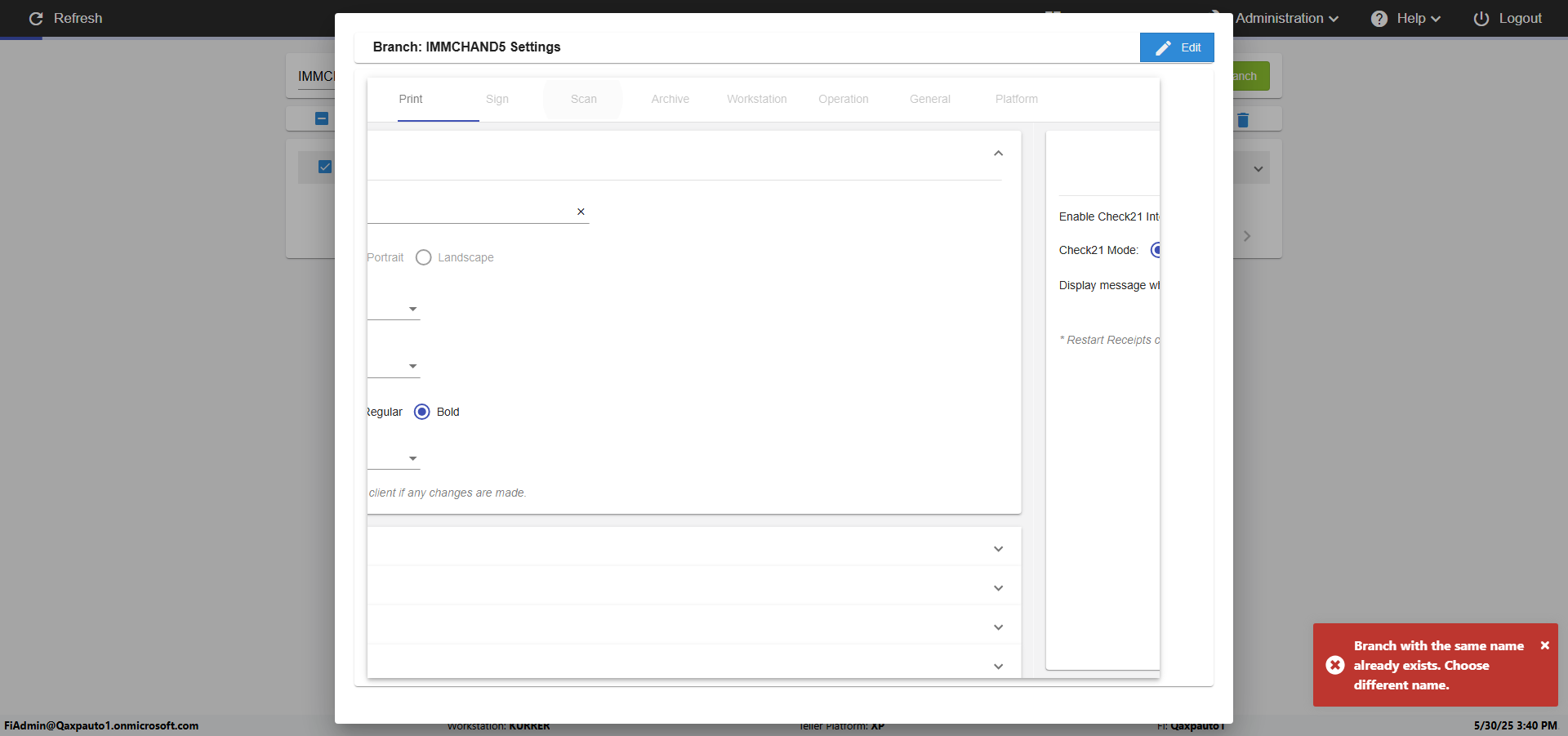This screenshot has width=1568, height=736.
Task: Expand the first collapsed settings section
Action: click(998, 549)
